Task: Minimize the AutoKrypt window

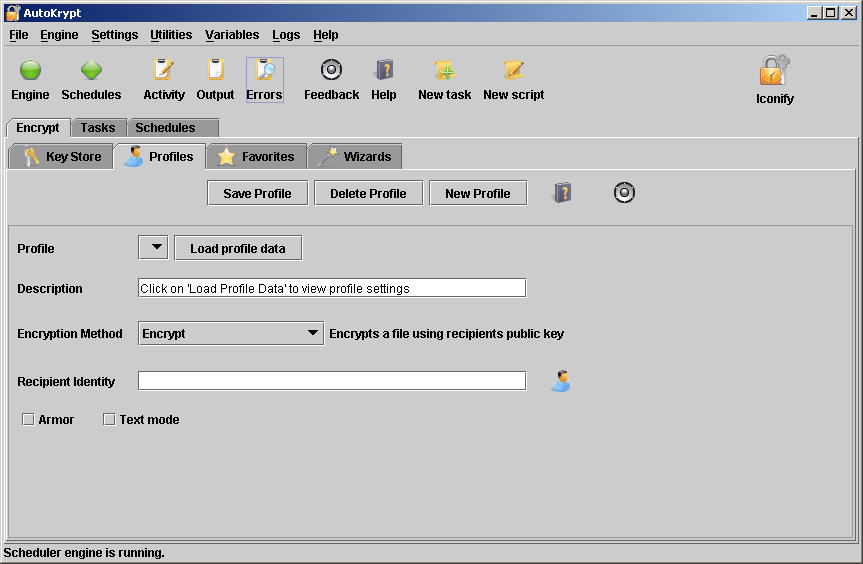Action: (x=815, y=13)
